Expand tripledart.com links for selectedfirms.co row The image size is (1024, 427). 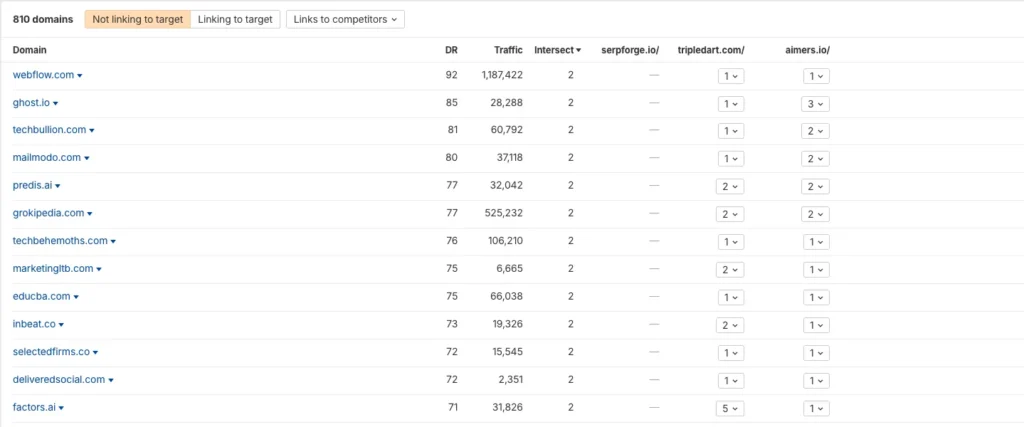coord(731,353)
